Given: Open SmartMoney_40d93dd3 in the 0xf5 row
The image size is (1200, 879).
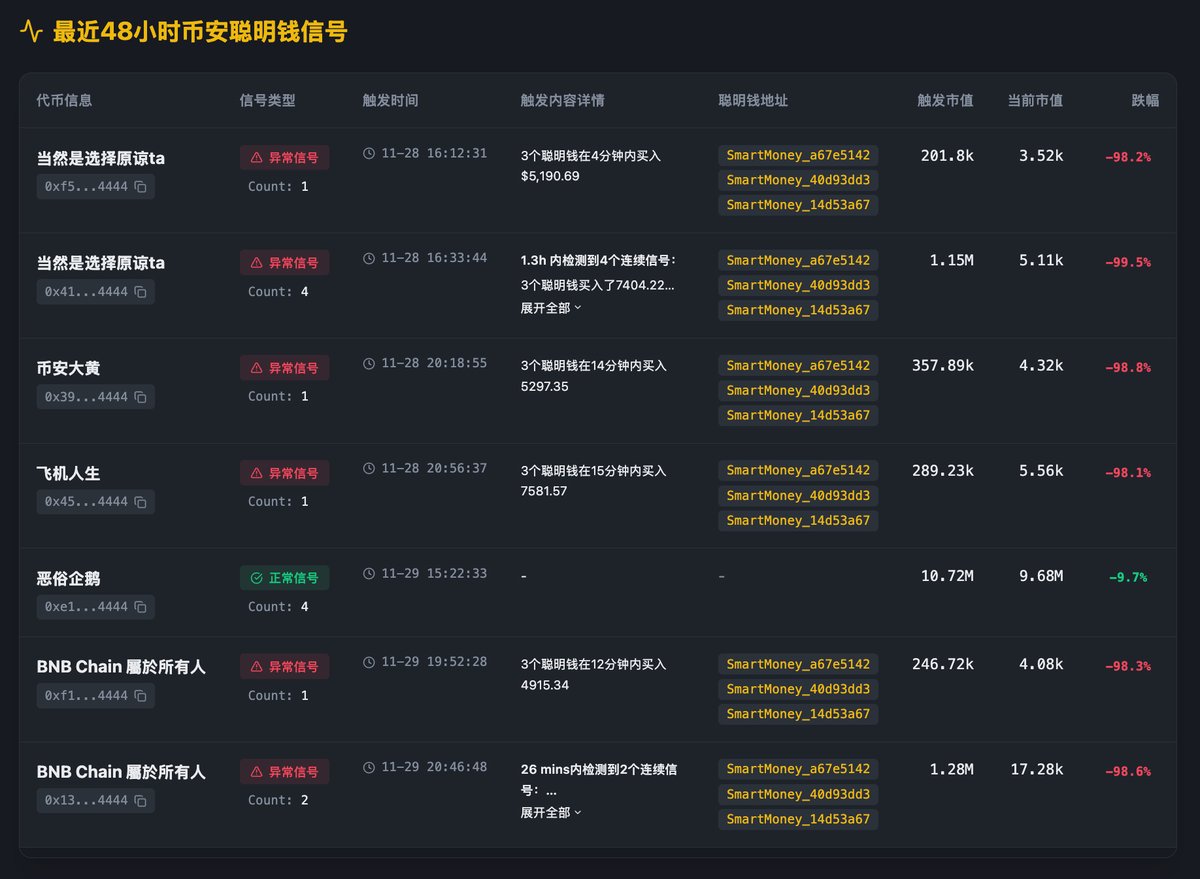Looking at the screenshot, I should pyautogui.click(x=798, y=180).
